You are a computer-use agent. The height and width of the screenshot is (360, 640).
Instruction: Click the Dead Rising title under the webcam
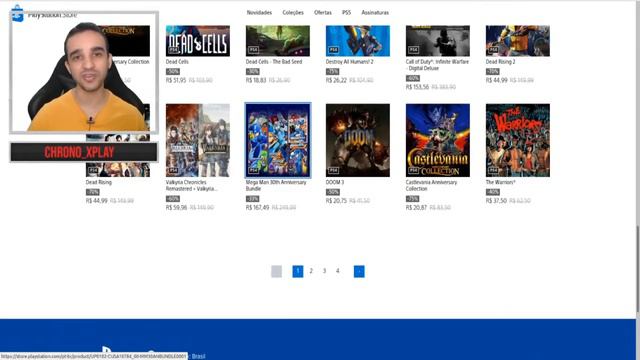[98, 182]
